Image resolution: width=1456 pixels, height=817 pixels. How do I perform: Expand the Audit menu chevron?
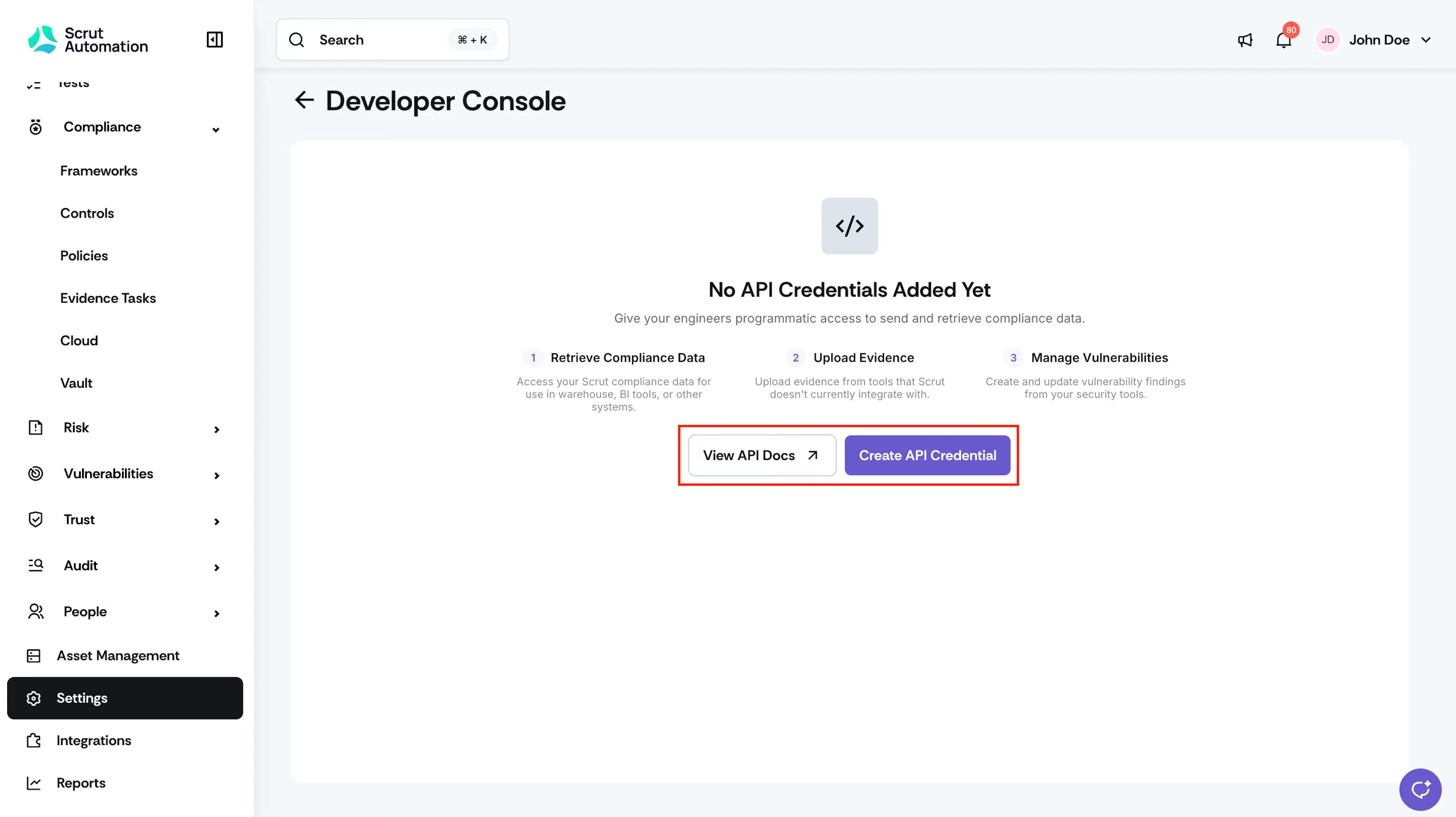point(217,567)
